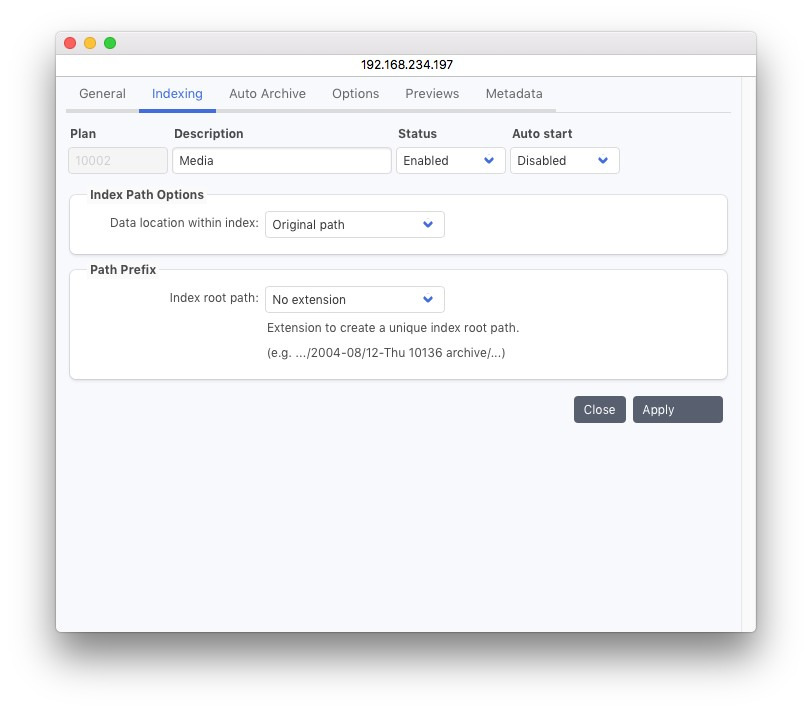Image resolution: width=812 pixels, height=712 pixels.
Task: Click the 192.168.234.197 address text
Action: [406, 65]
